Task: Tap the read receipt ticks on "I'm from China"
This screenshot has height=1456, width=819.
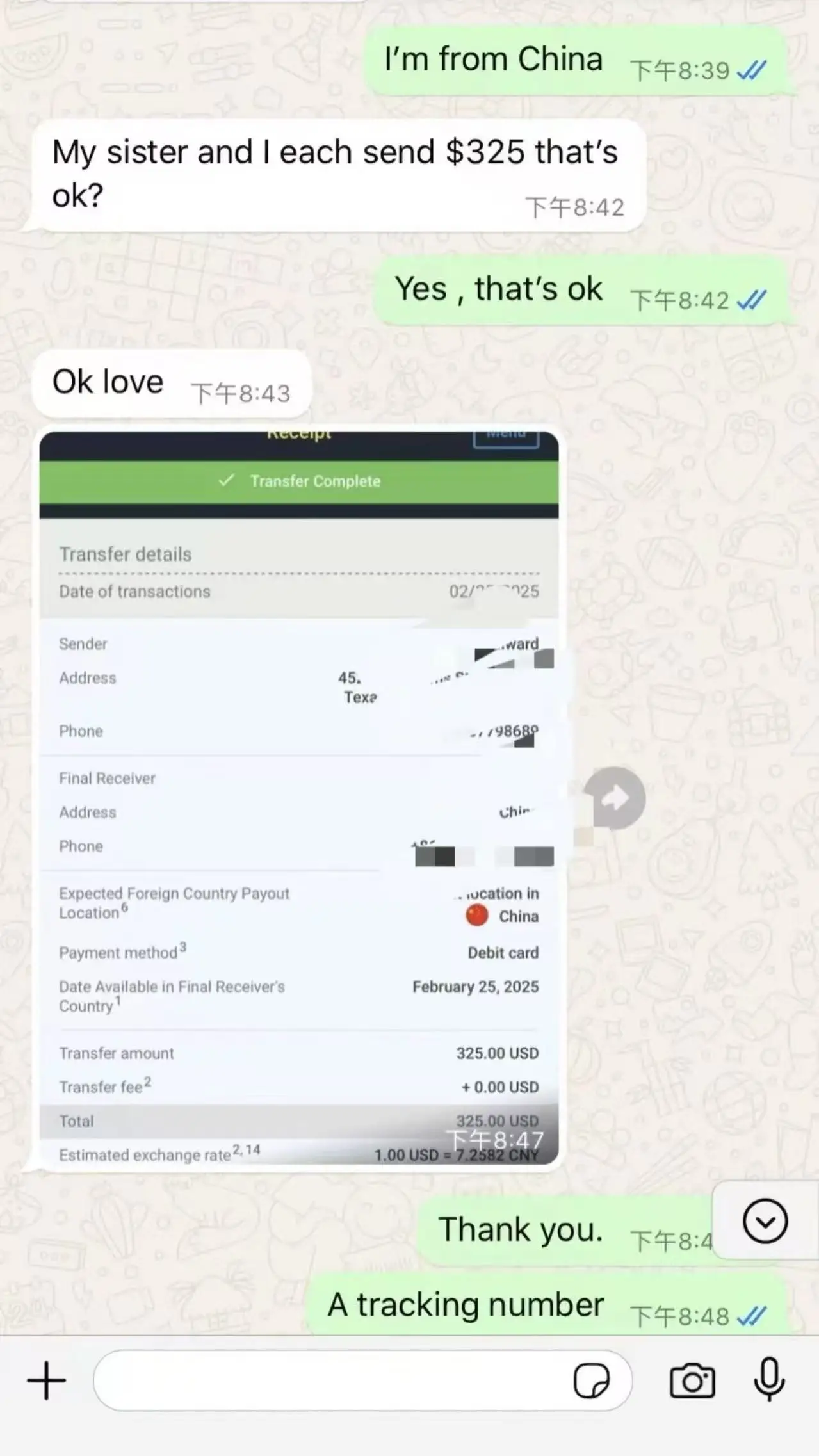Action: point(752,70)
